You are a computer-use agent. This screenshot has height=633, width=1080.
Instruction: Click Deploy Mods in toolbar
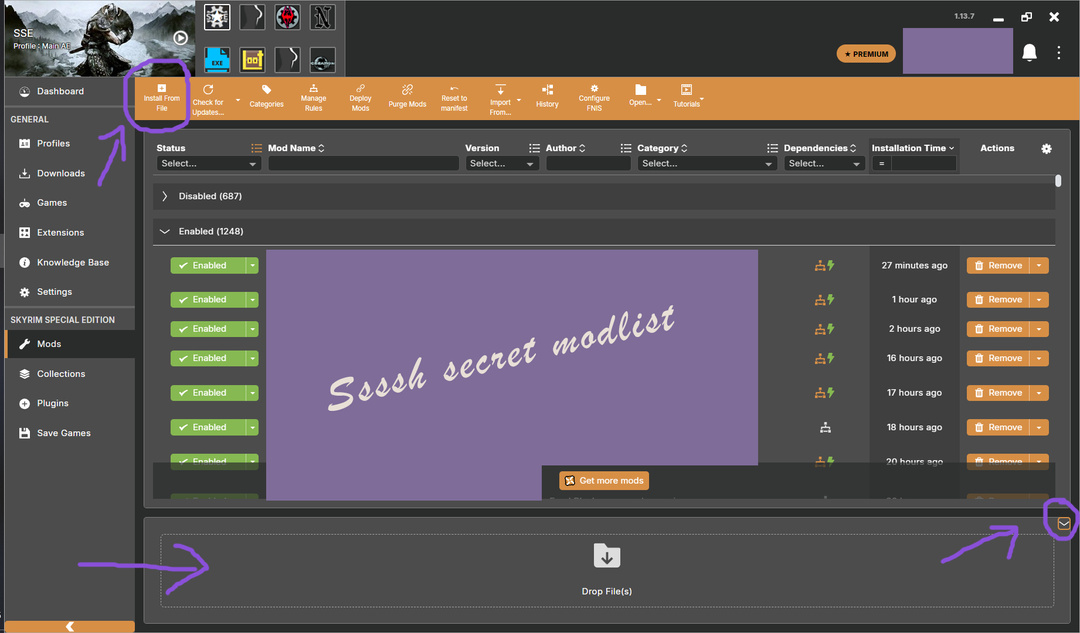point(360,97)
